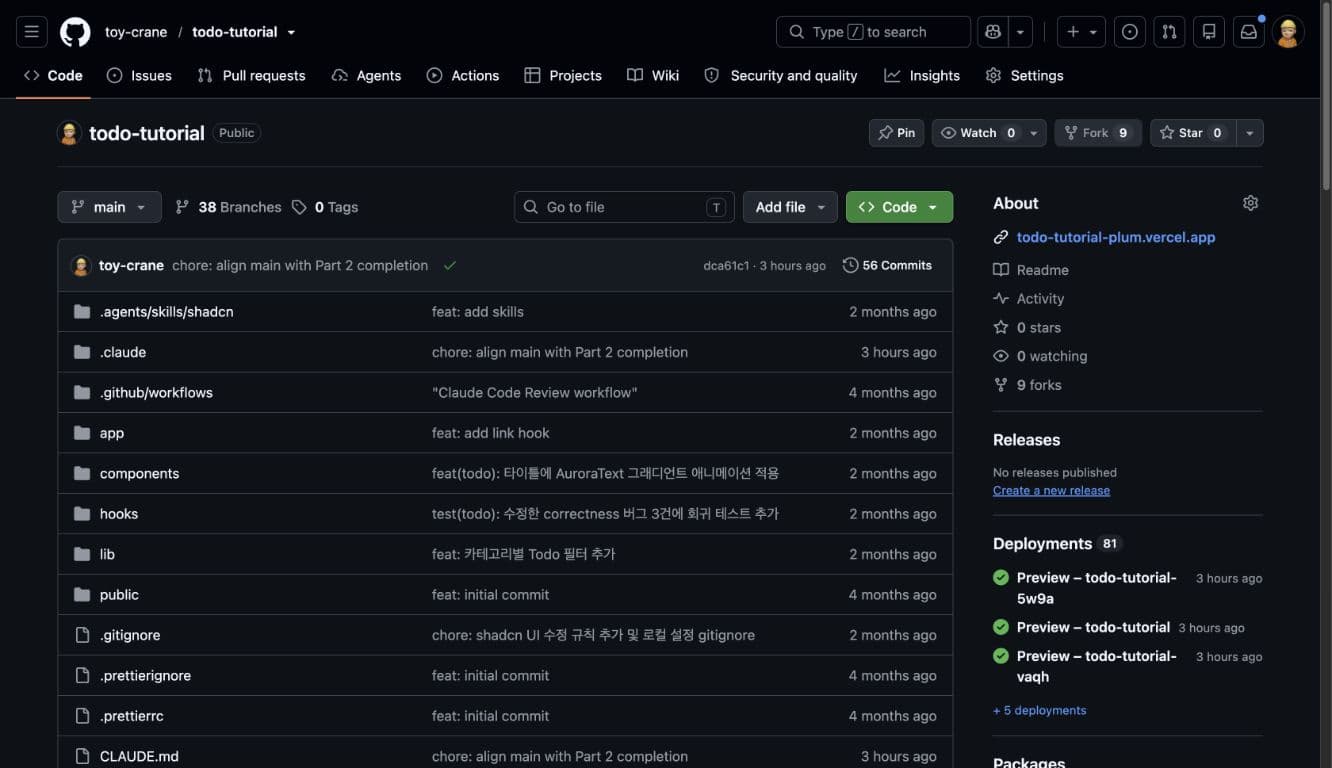Open the Copilot dropdown arrow
The width and height of the screenshot is (1332, 768).
point(1020,32)
